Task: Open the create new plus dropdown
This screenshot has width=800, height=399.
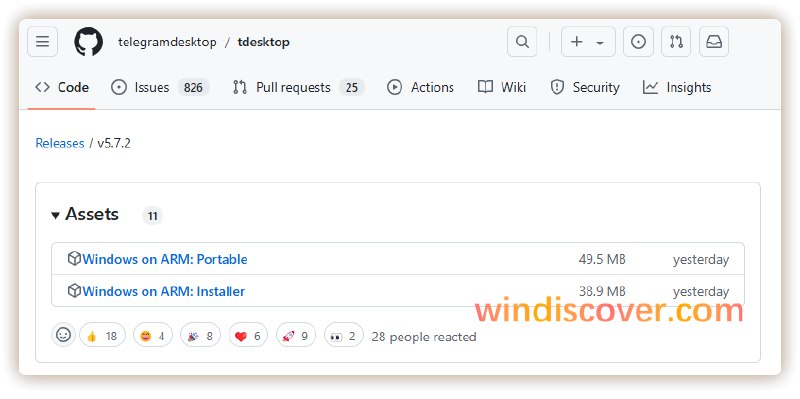Action: pos(588,42)
